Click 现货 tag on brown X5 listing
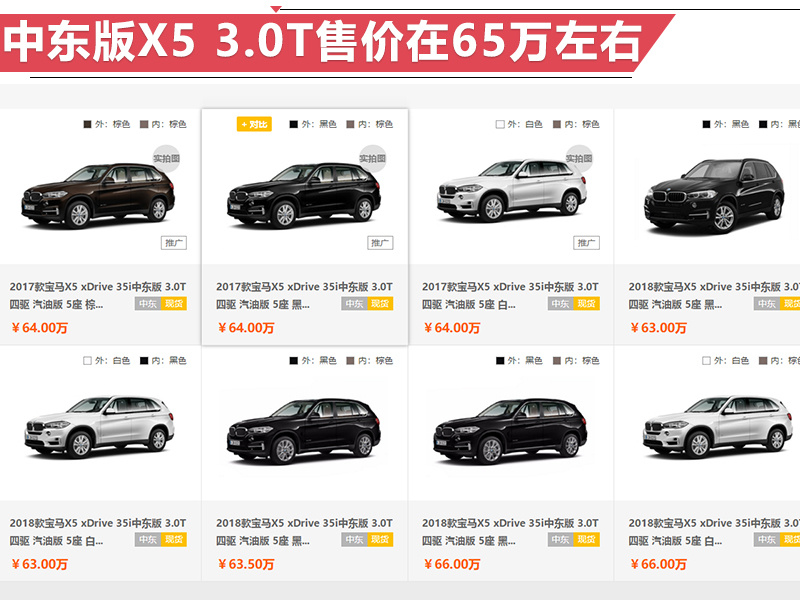Screen dimensions: 800x600 click(173, 304)
